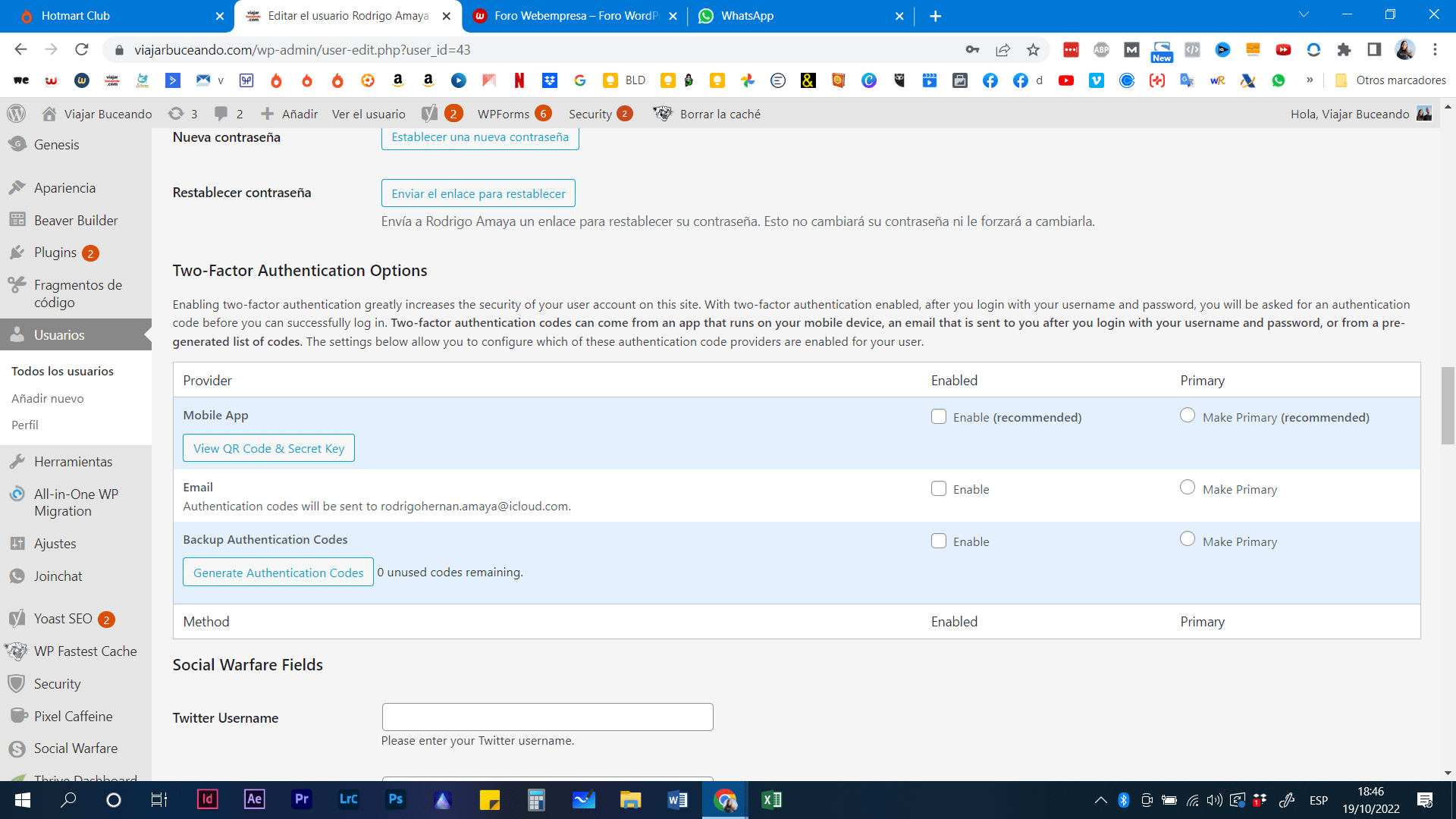Viewport: 1456px width, 819px height.
Task: Open Lightroom Classic from the taskbar
Action: 349,799
